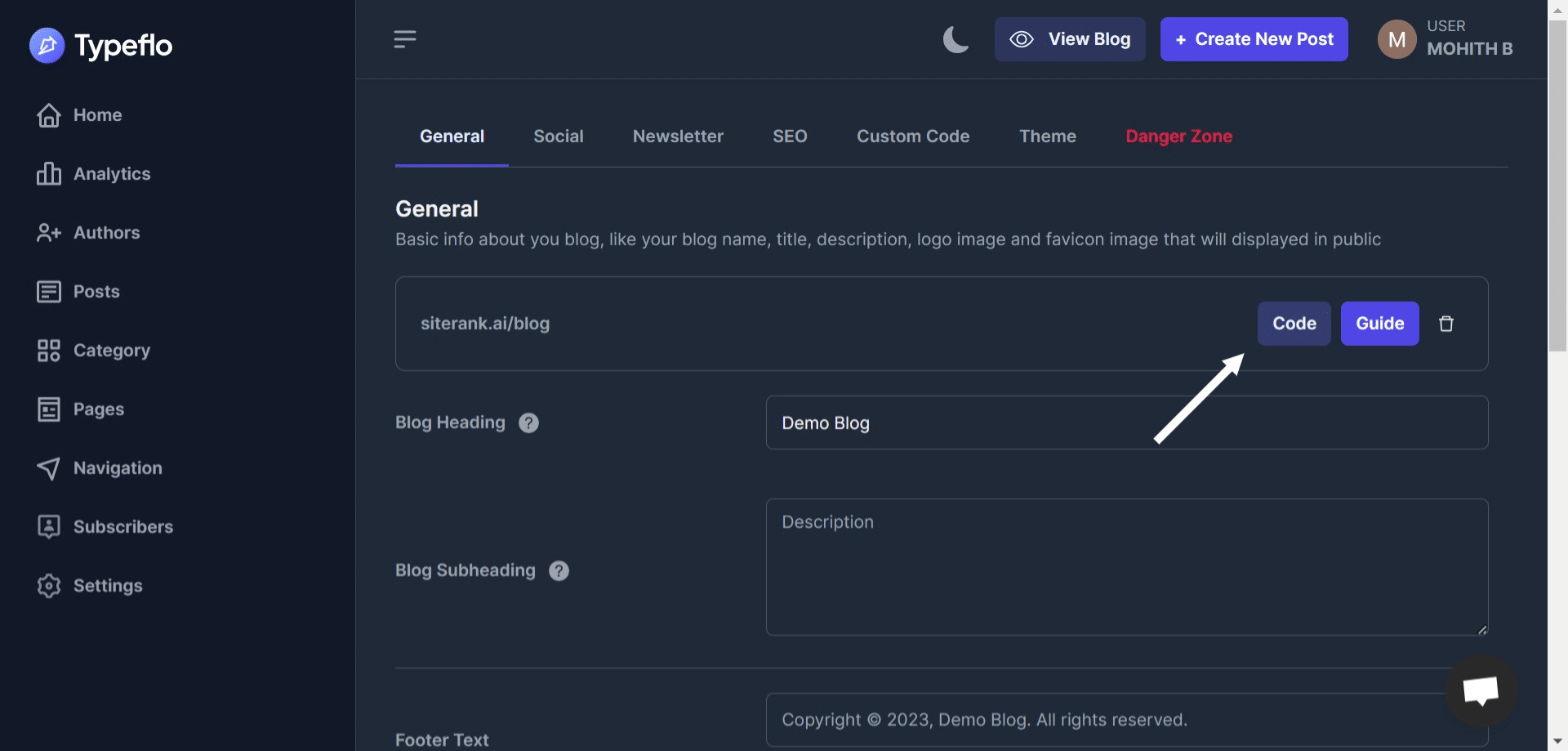Open the Navigation settings
The image size is (1568, 751).
click(118, 467)
